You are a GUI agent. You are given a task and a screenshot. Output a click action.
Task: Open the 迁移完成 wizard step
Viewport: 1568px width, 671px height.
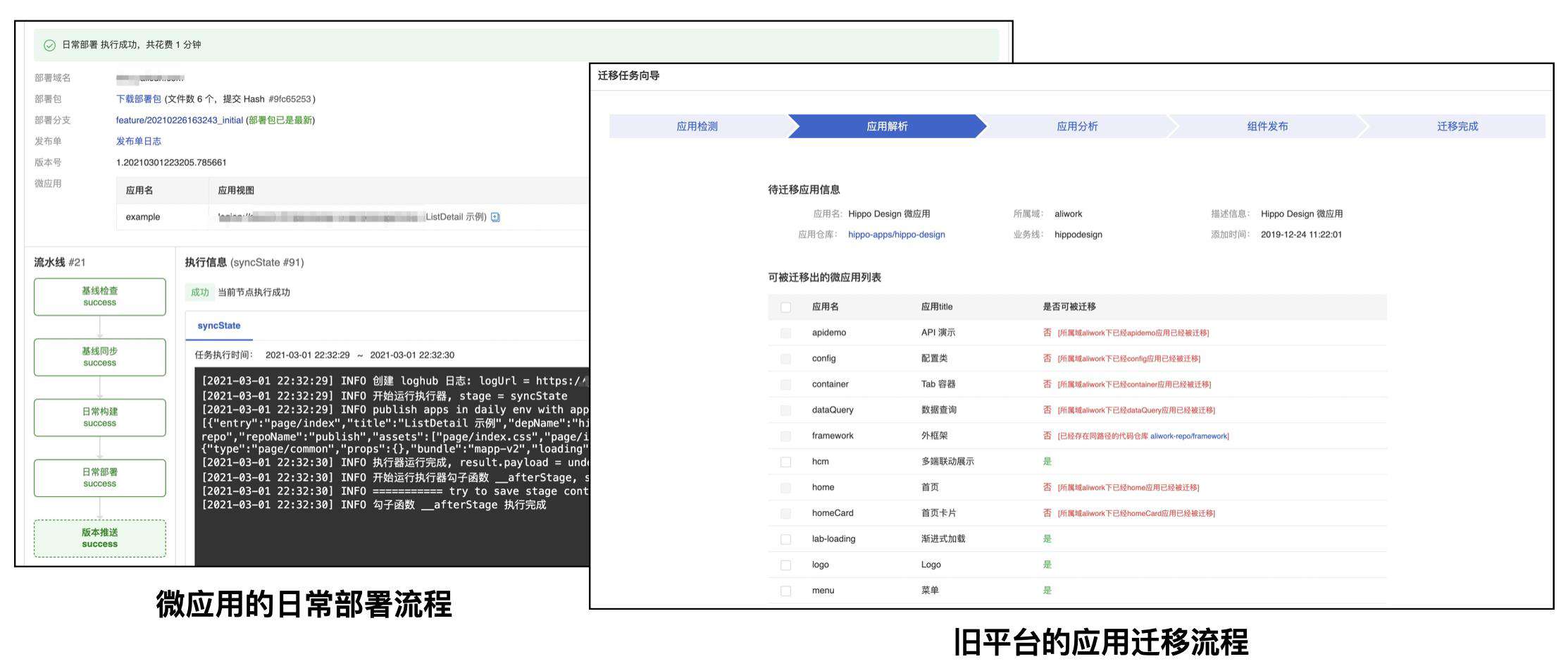tap(1457, 126)
